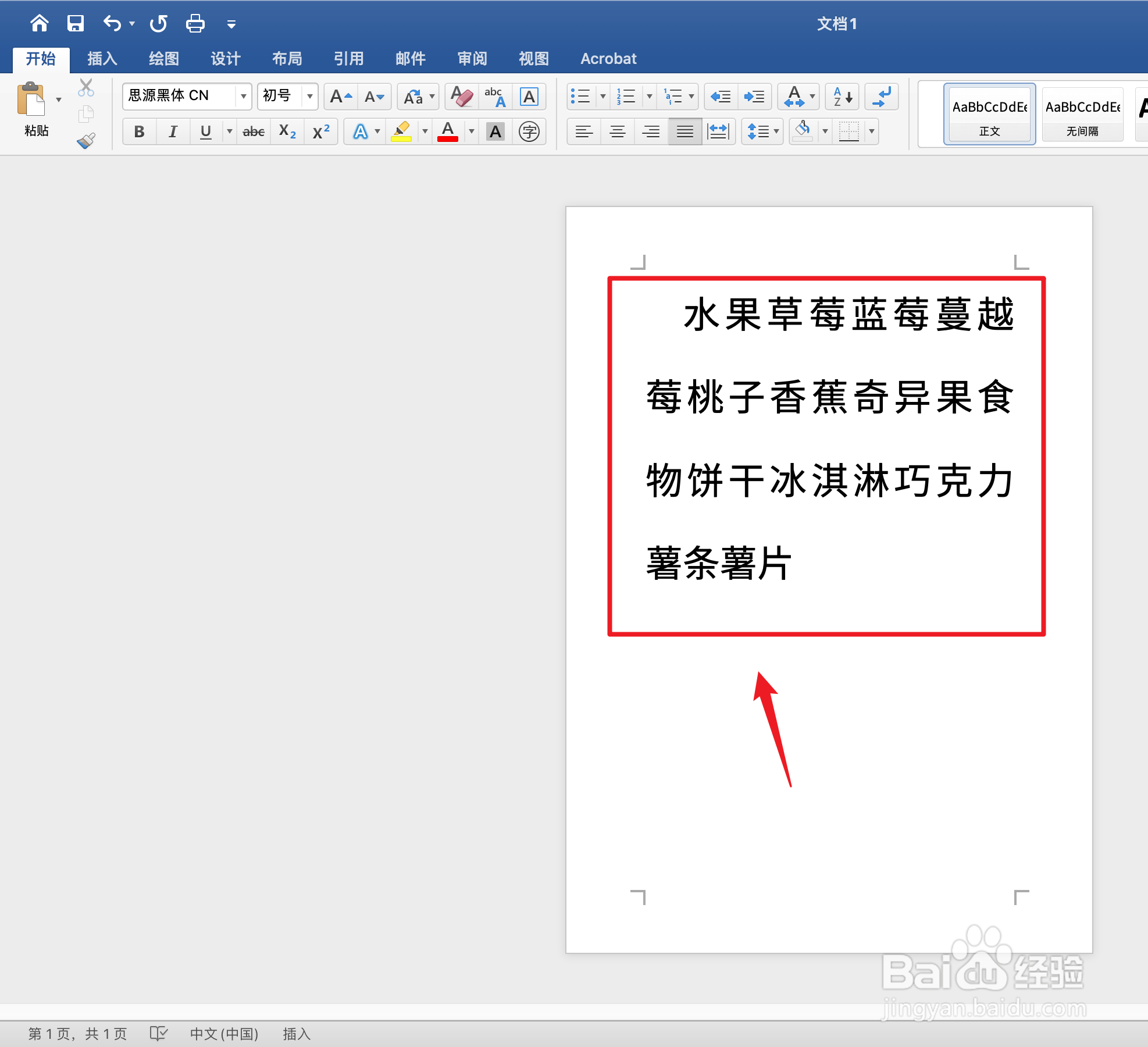Apply strikethrough formatting
This screenshot has width=1148, height=1047.
(253, 131)
